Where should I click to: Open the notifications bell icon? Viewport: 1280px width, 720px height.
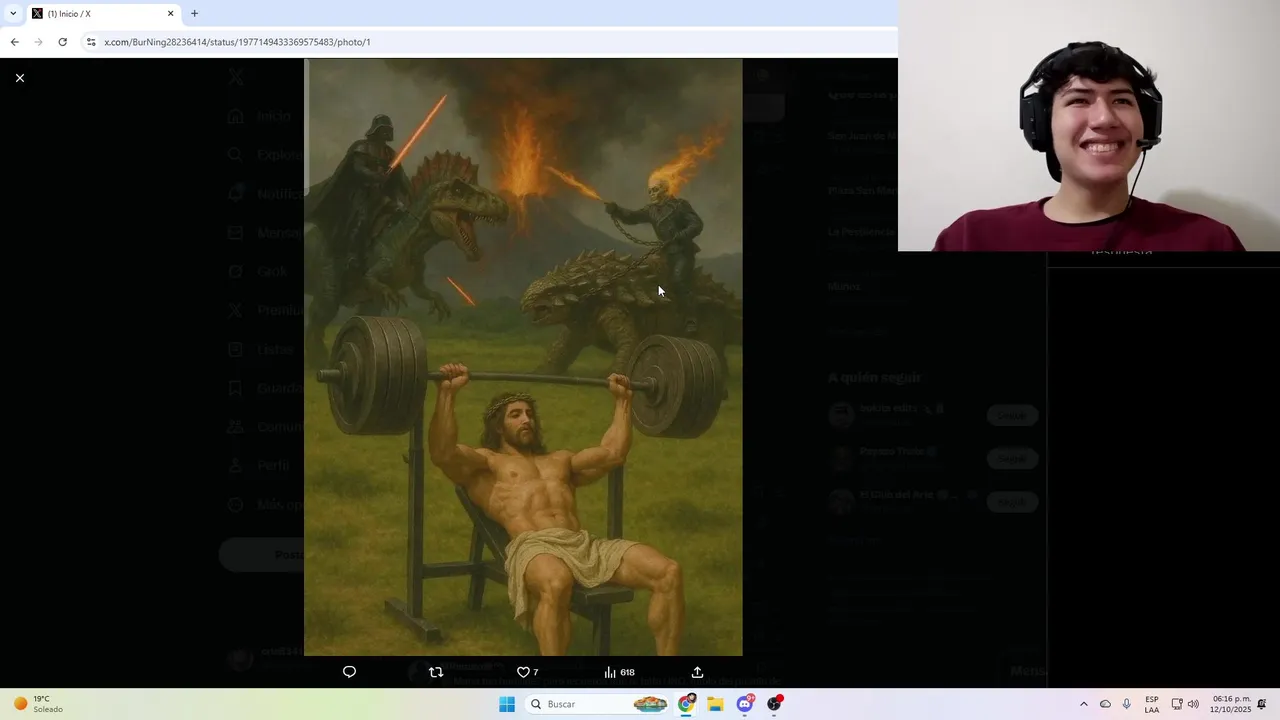click(x=1262, y=704)
